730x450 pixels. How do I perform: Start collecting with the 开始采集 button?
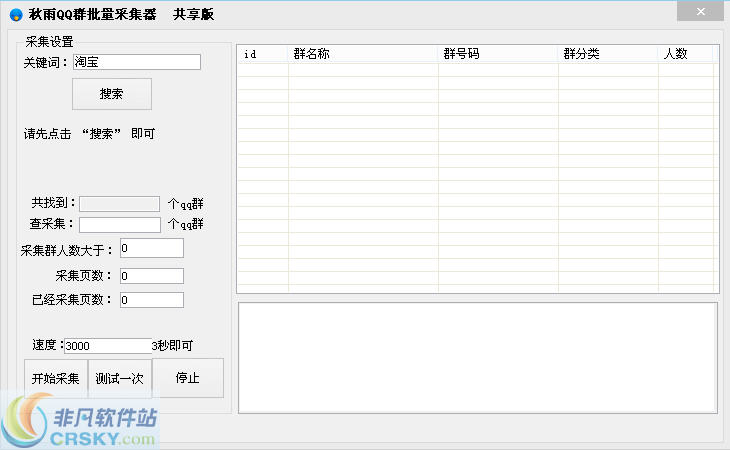pyautogui.click(x=56, y=378)
